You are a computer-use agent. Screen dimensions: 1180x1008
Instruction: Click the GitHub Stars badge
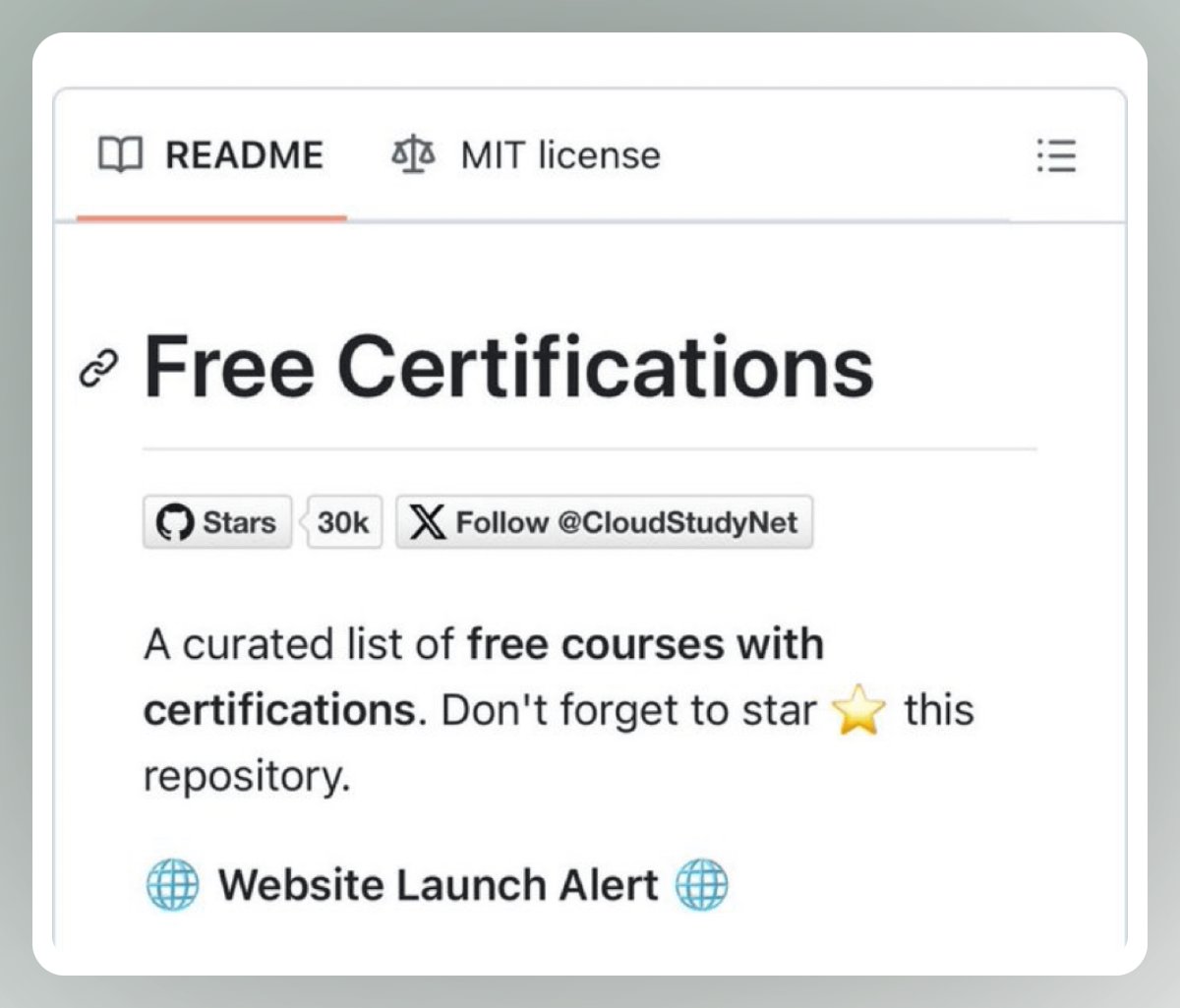217,522
